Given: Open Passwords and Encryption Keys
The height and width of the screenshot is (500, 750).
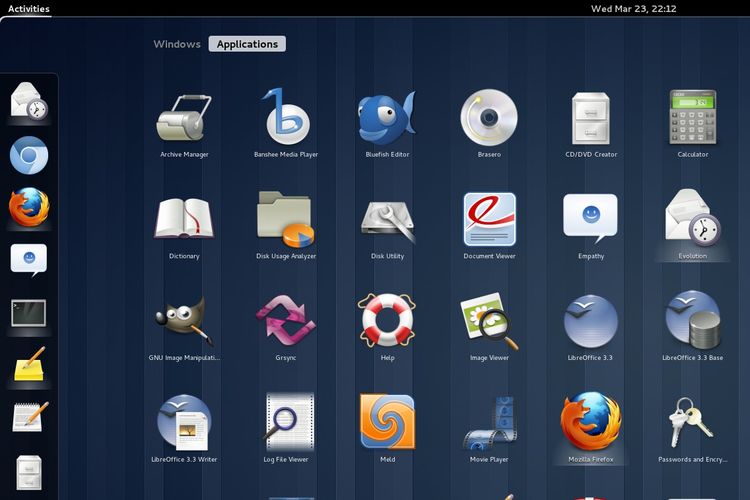Looking at the screenshot, I should (692, 423).
